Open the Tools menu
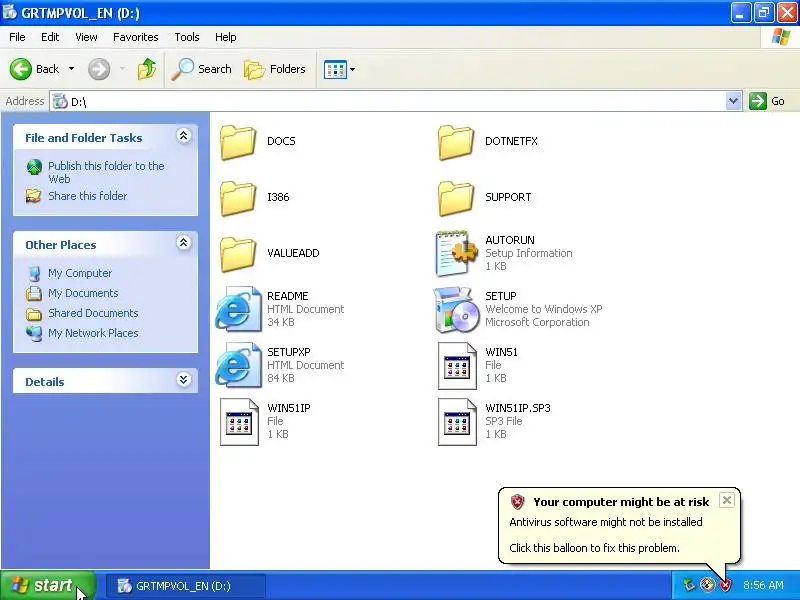This screenshot has width=800, height=600. [187, 37]
